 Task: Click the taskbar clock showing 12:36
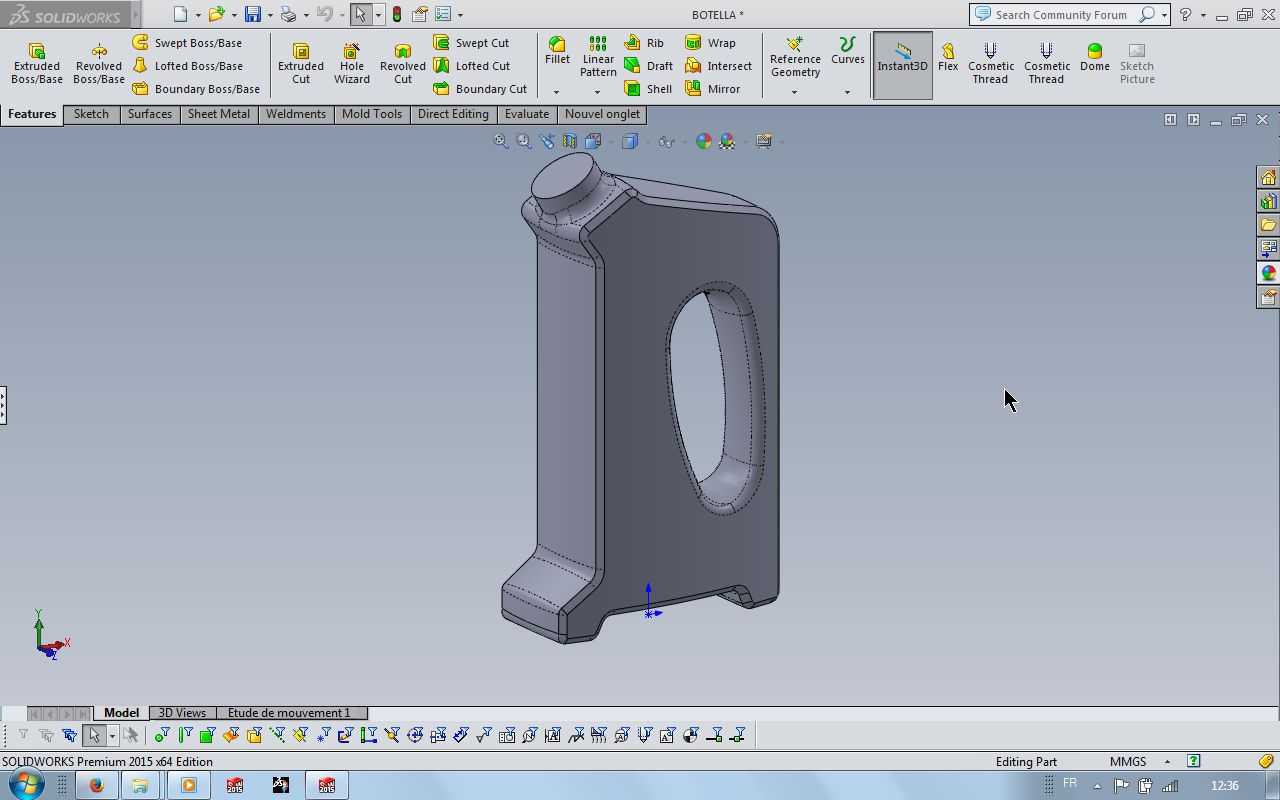(1224, 785)
